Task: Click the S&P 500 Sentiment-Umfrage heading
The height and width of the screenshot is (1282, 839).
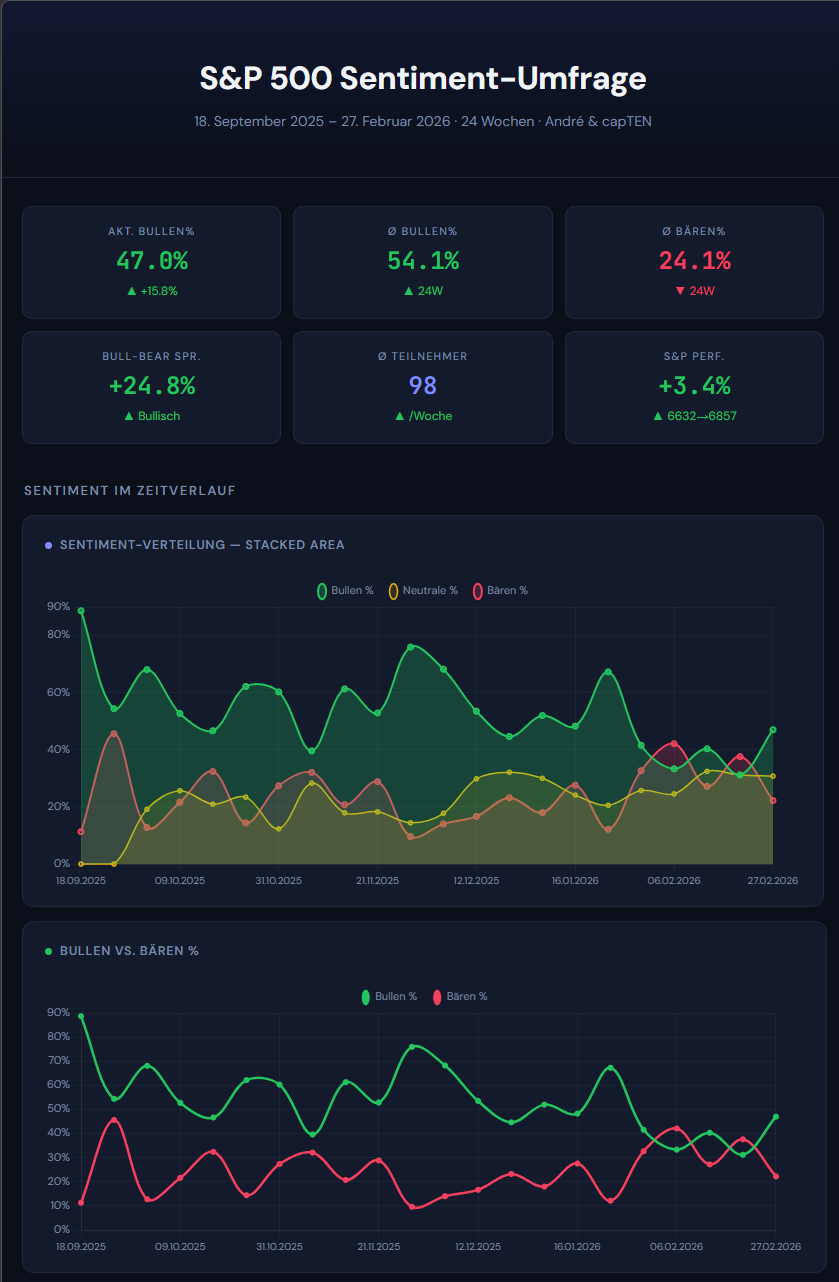Action: pos(422,78)
